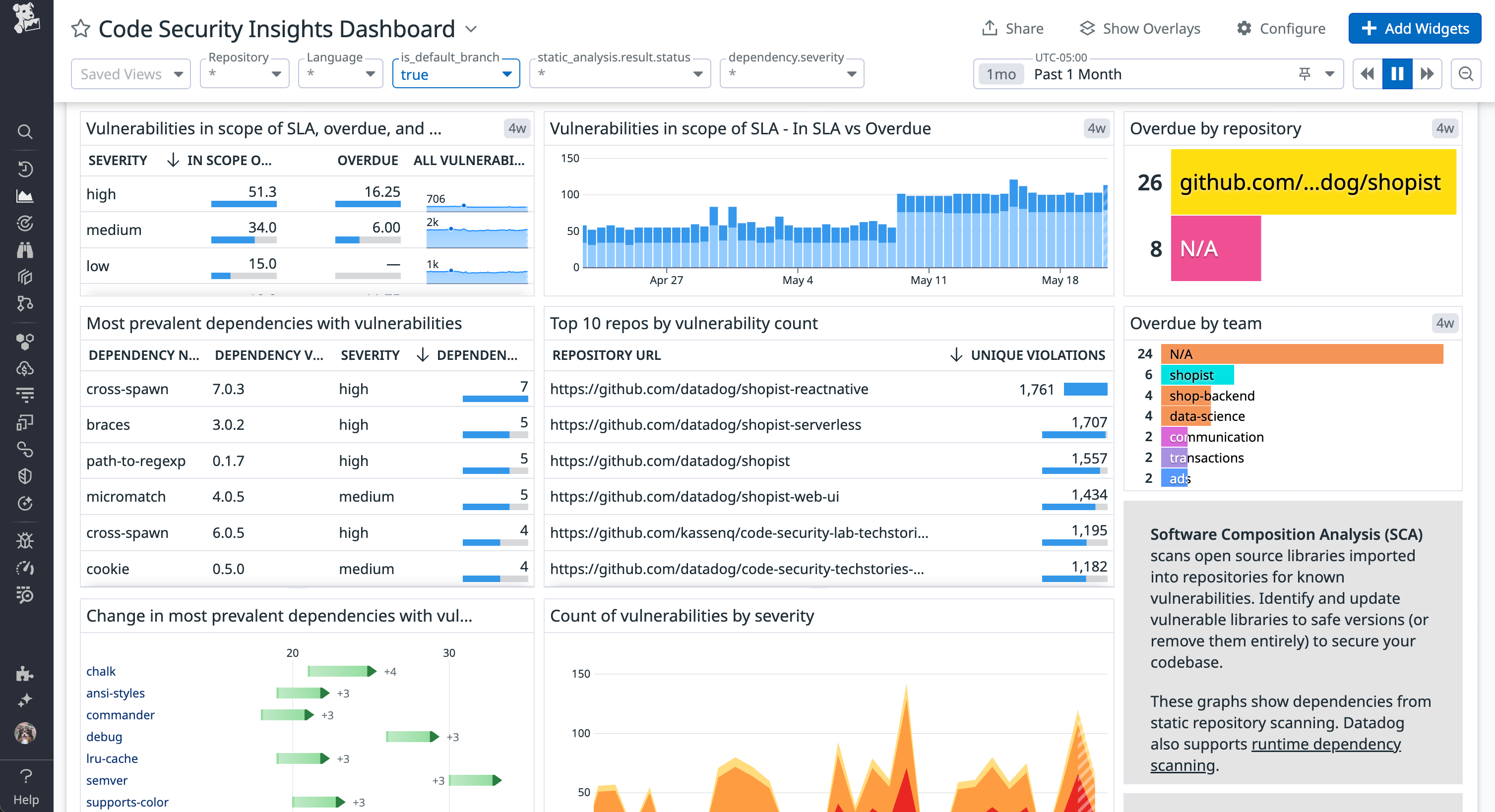This screenshot has height=812, width=1495.
Task: Open the Security shield icon in sidebar
Action: point(25,476)
